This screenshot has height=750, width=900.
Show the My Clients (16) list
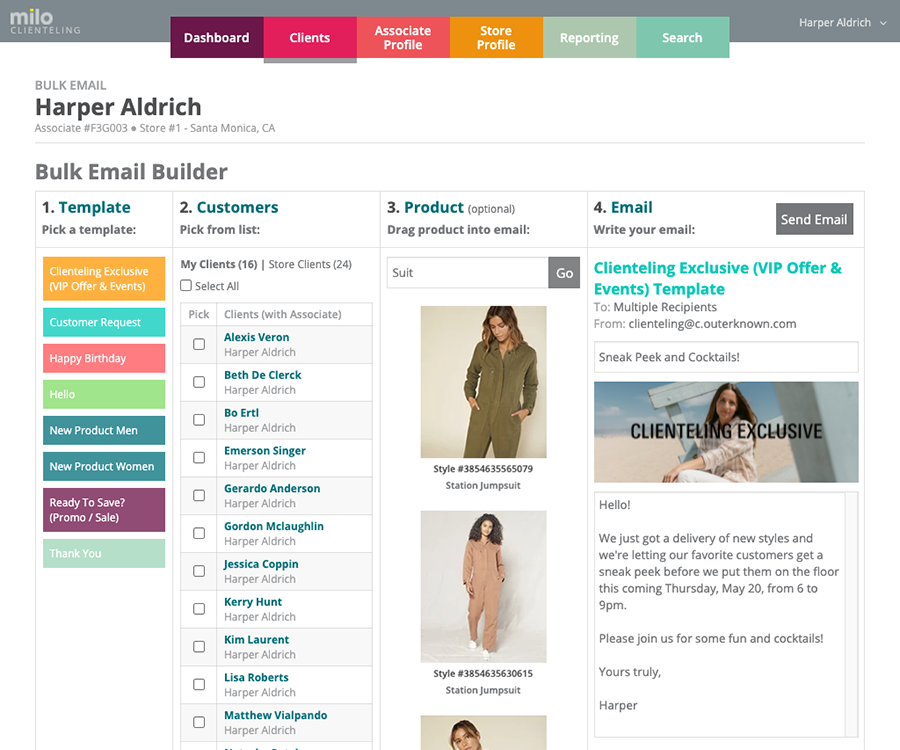219,264
